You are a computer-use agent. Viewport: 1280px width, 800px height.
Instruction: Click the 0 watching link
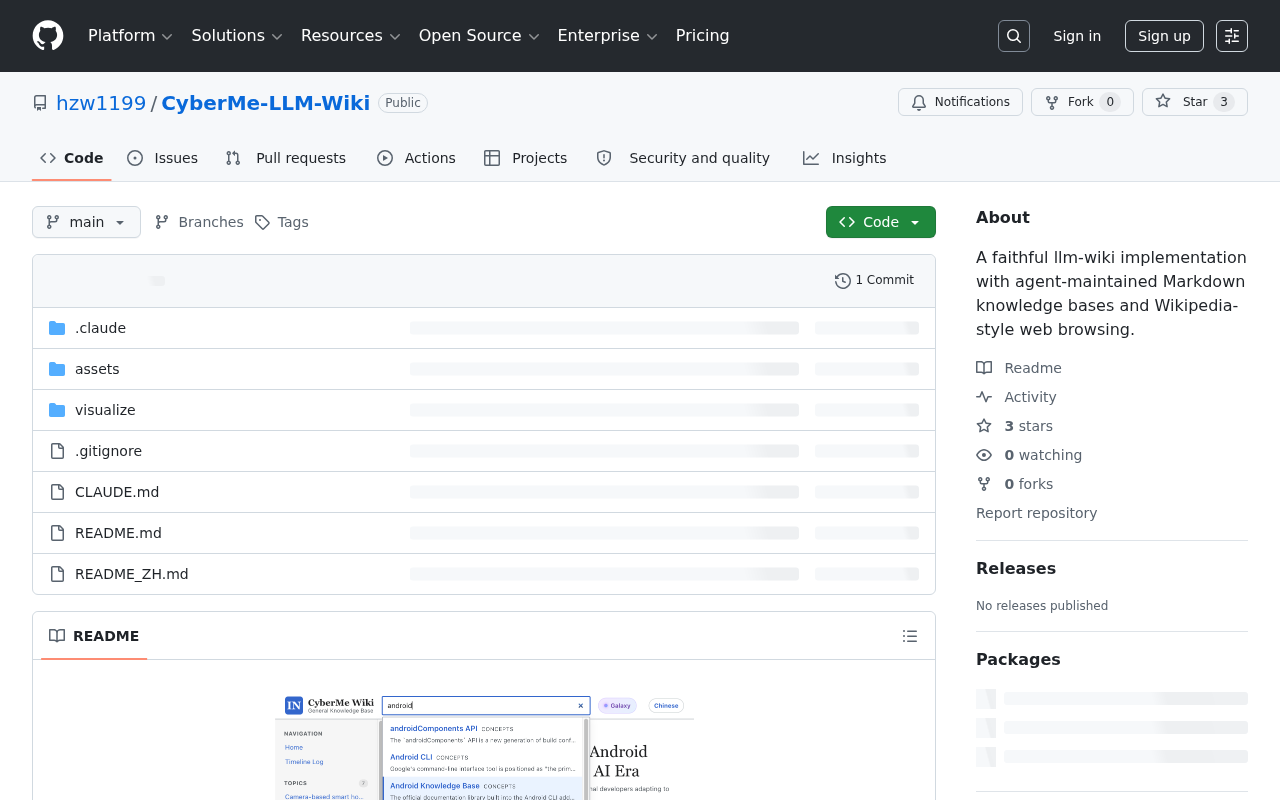[x=1029, y=455]
